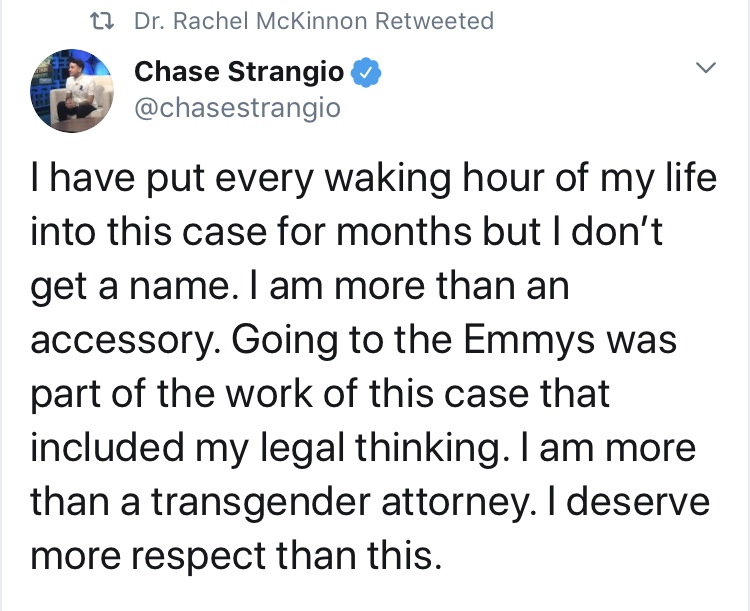Click the tweet's first line "I have put every waking hour"
Screen dimensions: 750x611
pyautogui.click(x=241, y=179)
